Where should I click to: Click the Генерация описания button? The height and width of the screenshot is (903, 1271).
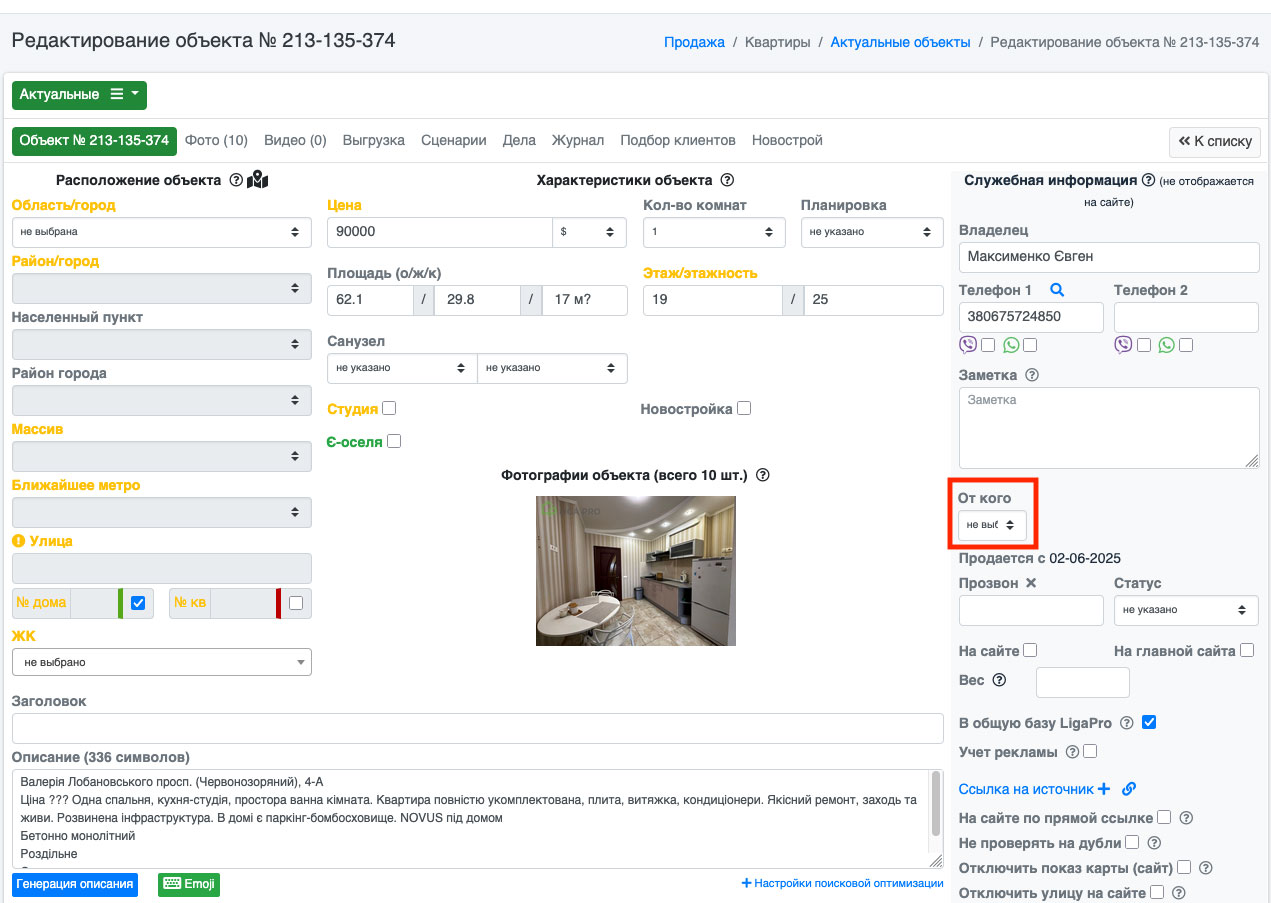[x=75, y=884]
